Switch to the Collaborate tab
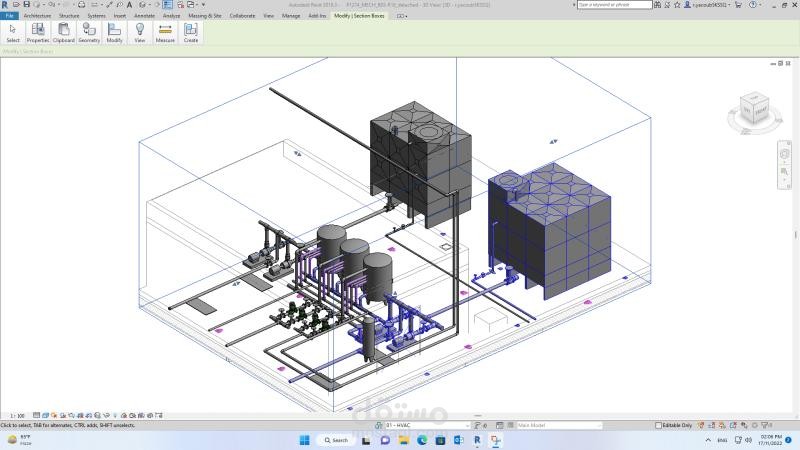The image size is (800, 450). tap(242, 16)
